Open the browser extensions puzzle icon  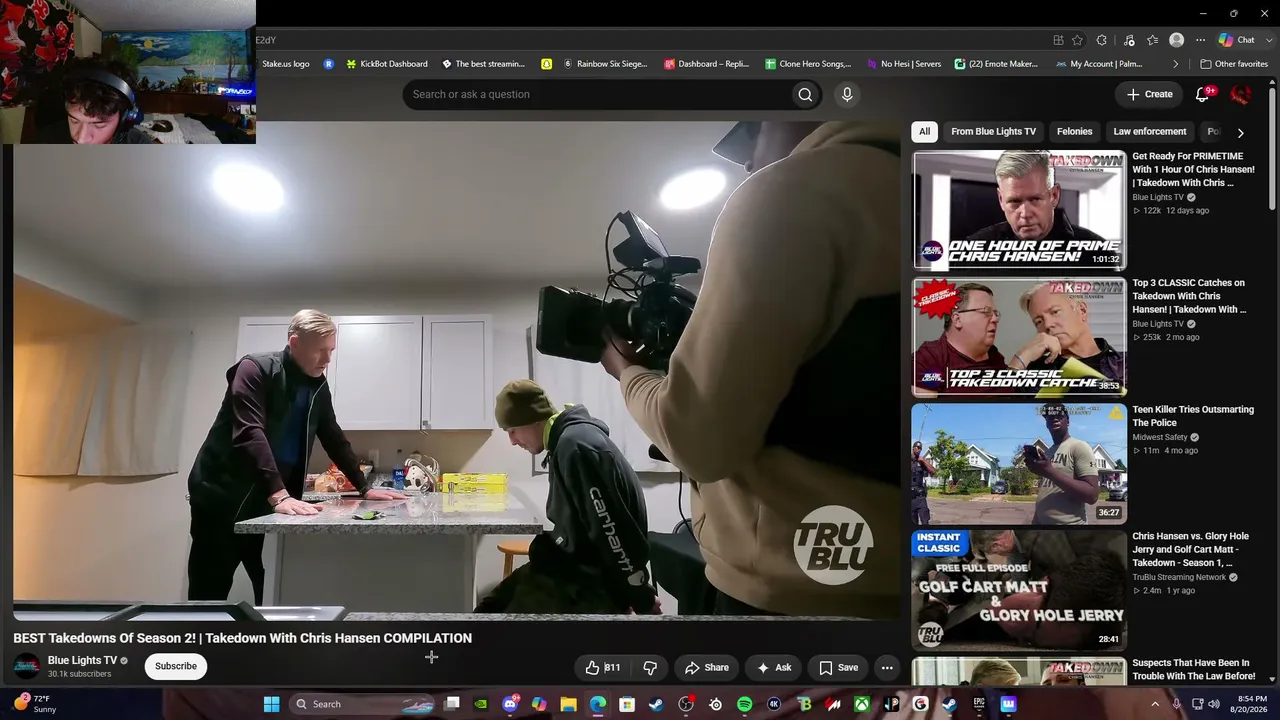tap(1102, 40)
